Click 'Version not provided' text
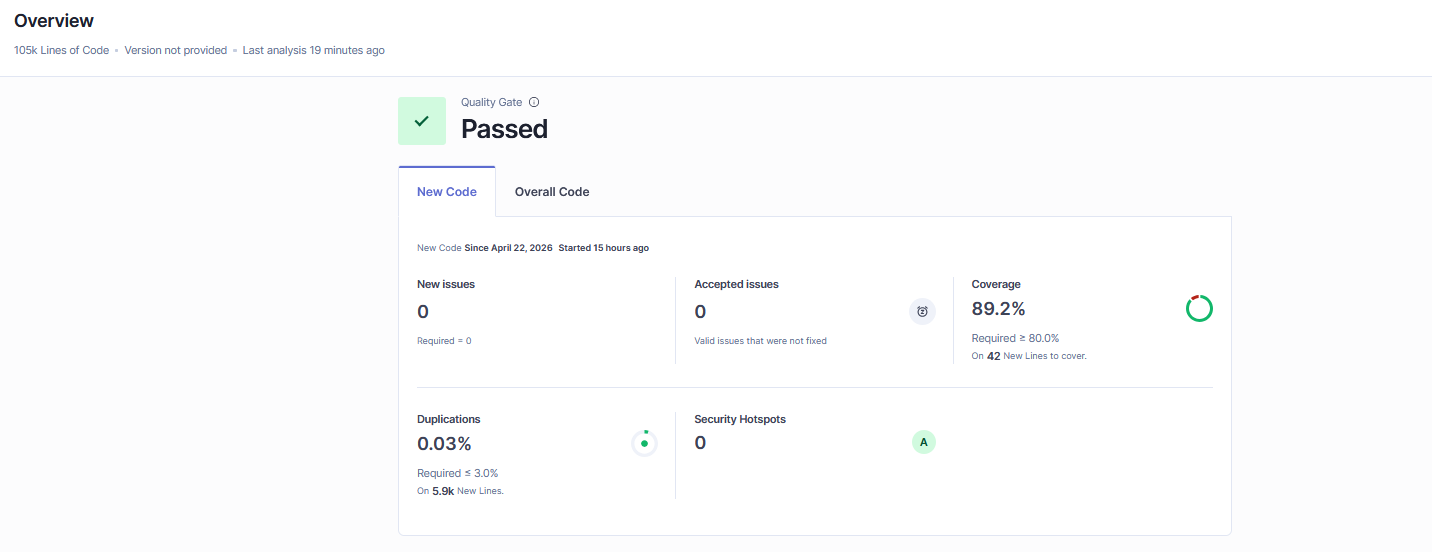Screen dimensions: 1432x552 [x=176, y=50]
